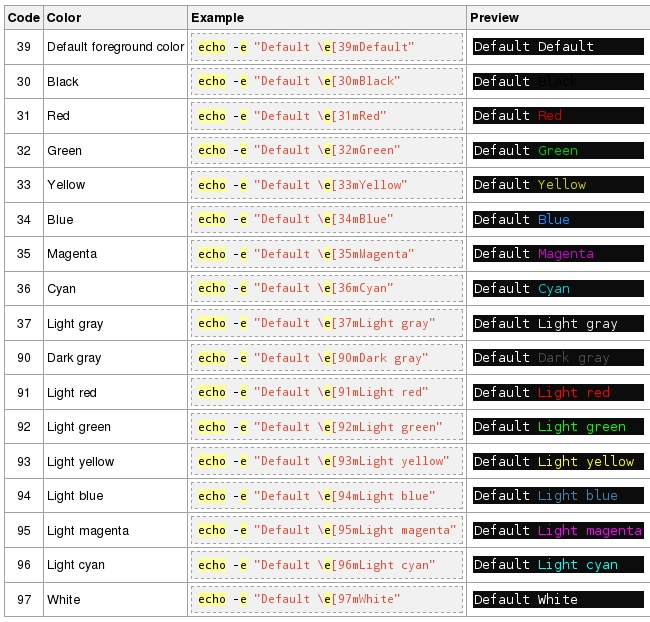
Task: Click the Color column header
Action: [115, 17]
